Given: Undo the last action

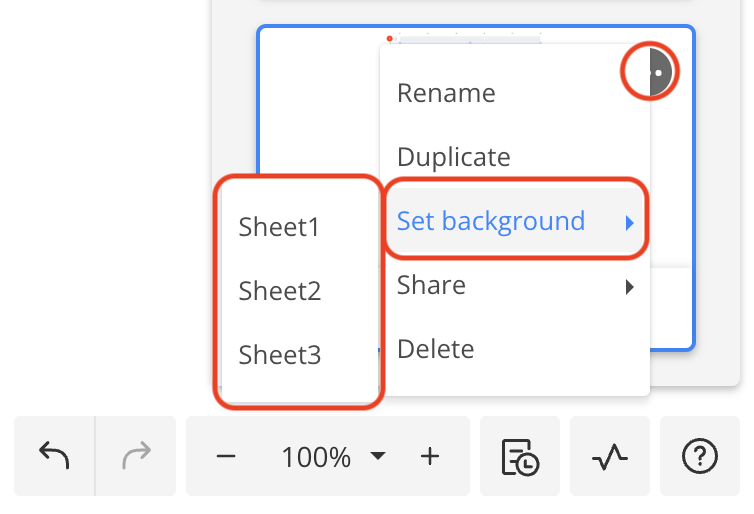Looking at the screenshot, I should (54, 457).
